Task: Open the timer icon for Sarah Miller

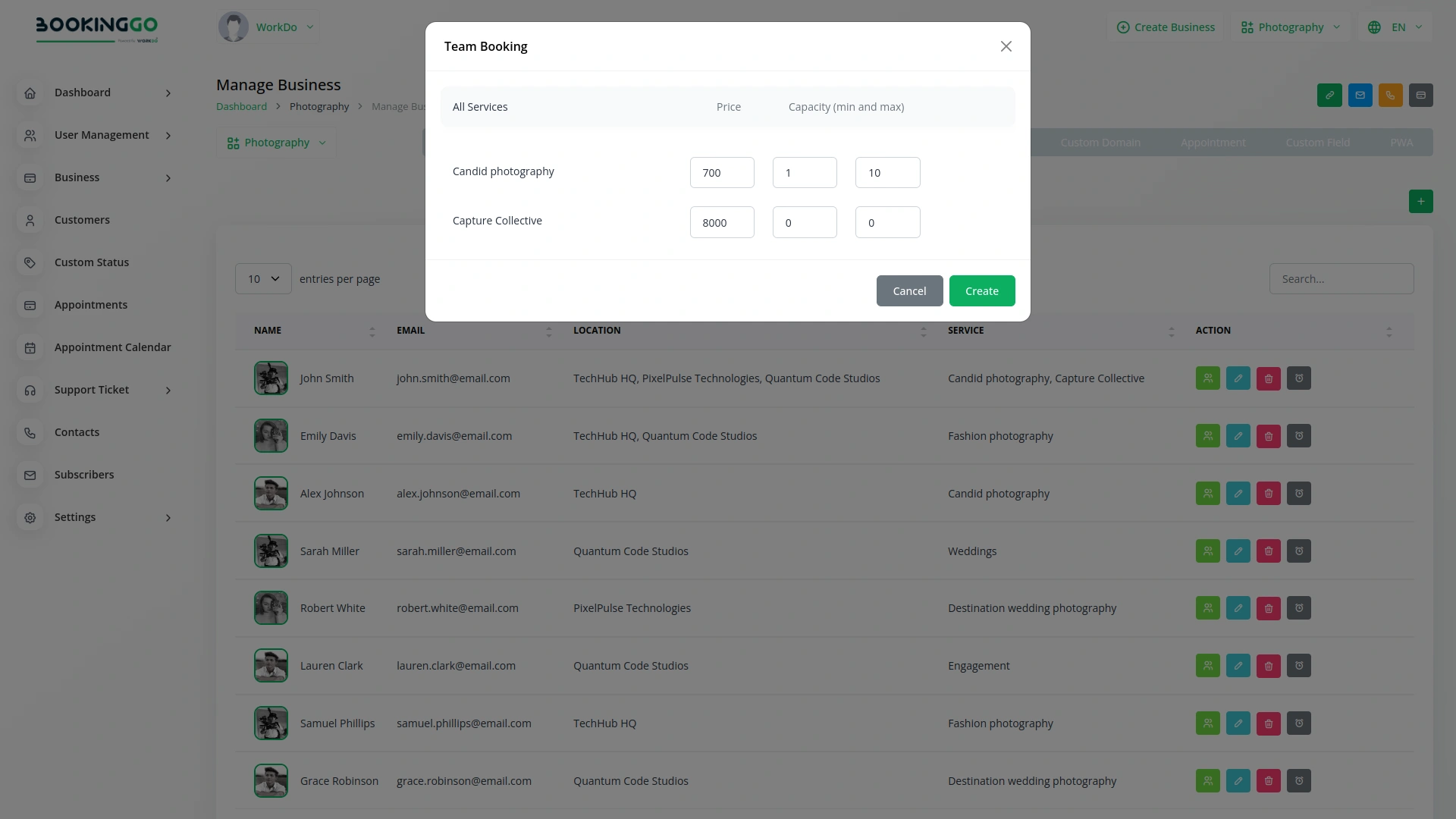Action: point(1298,551)
